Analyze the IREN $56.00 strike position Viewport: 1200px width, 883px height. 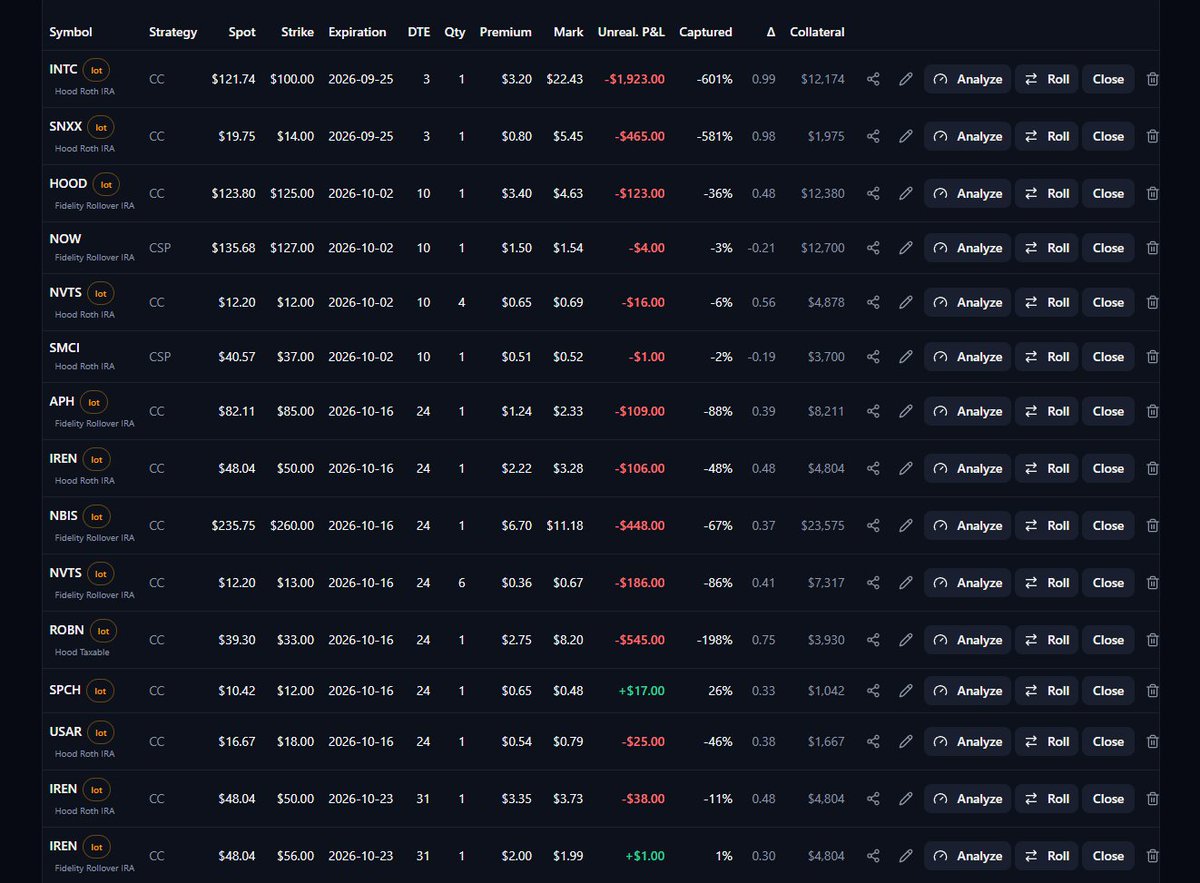pos(967,856)
